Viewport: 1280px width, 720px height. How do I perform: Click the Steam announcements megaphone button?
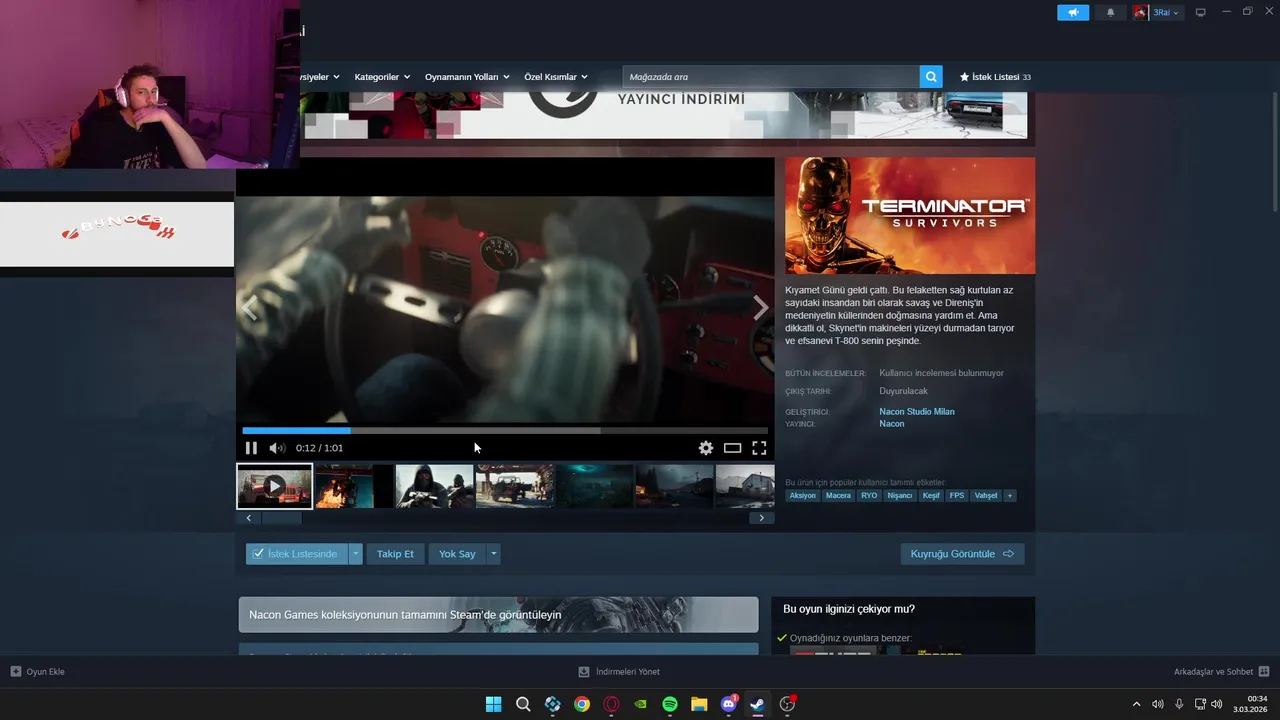(x=1073, y=12)
